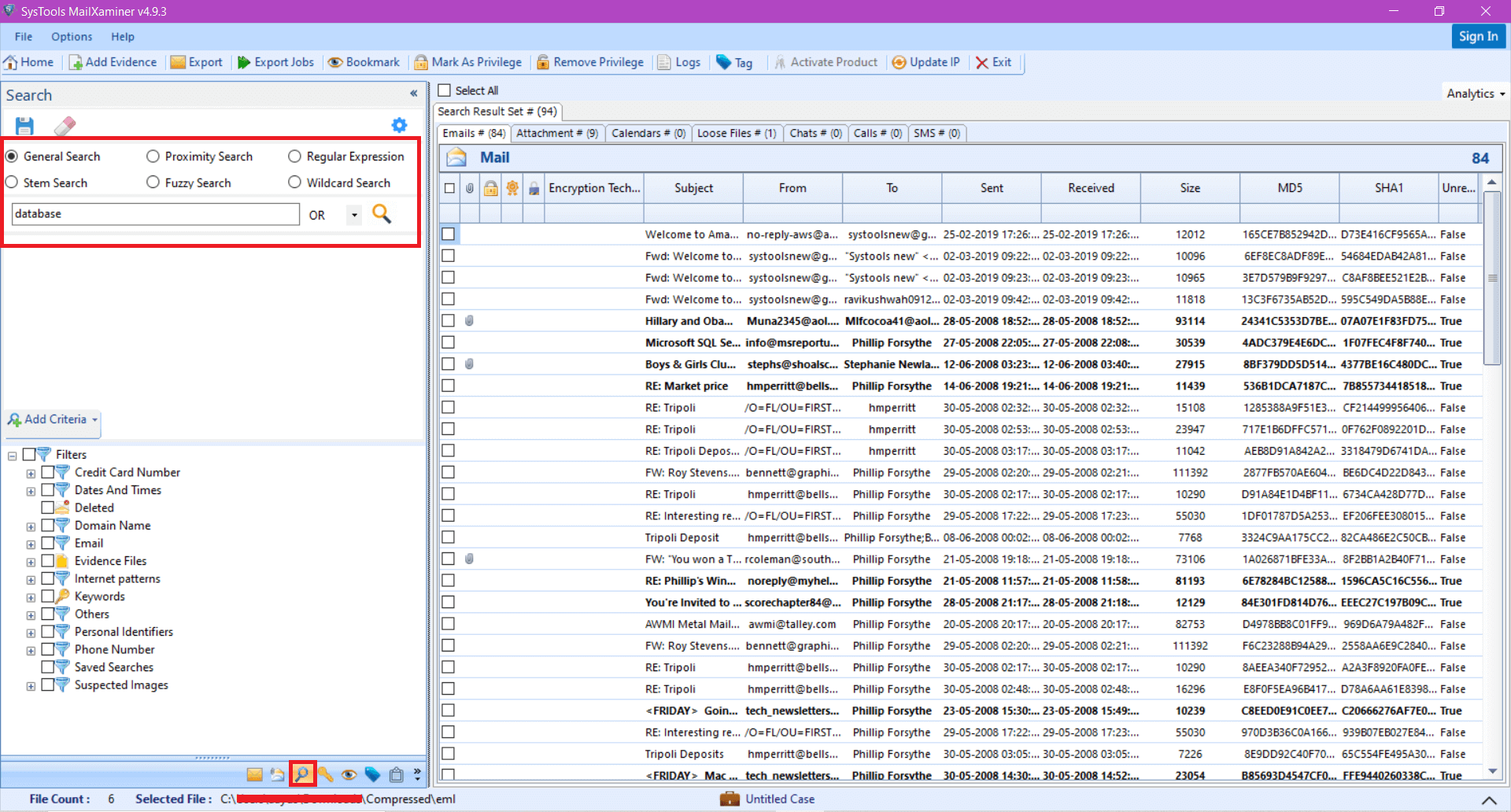Screen dimensions: 1511x812
Task: Open the Export toolbar option
Action: click(196, 62)
